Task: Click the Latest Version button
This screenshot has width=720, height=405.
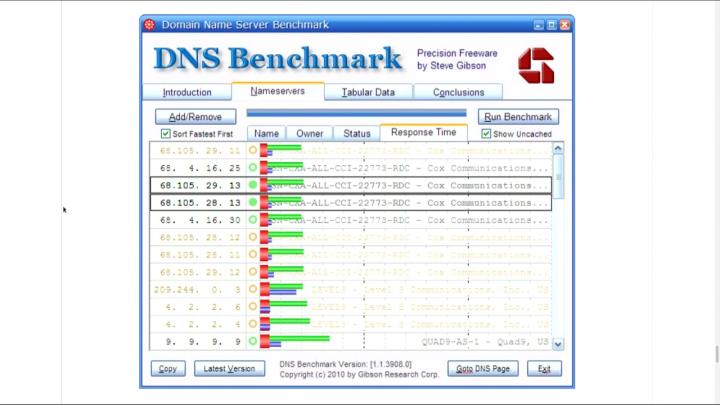Action: (229, 369)
